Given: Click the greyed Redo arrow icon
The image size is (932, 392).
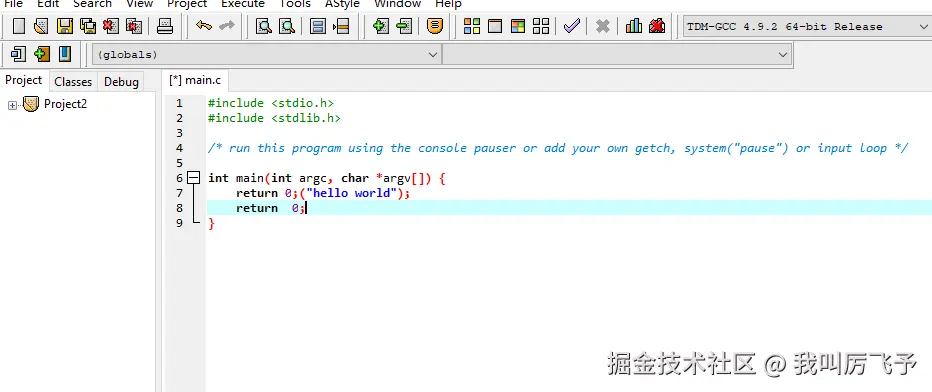Looking at the screenshot, I should click(x=226, y=26).
